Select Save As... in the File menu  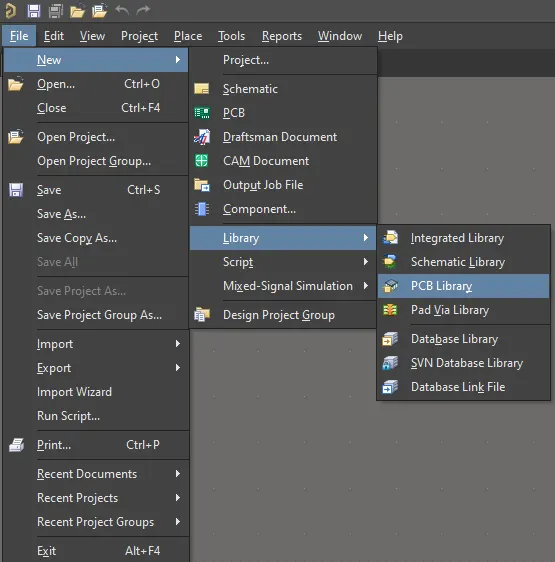96,214
